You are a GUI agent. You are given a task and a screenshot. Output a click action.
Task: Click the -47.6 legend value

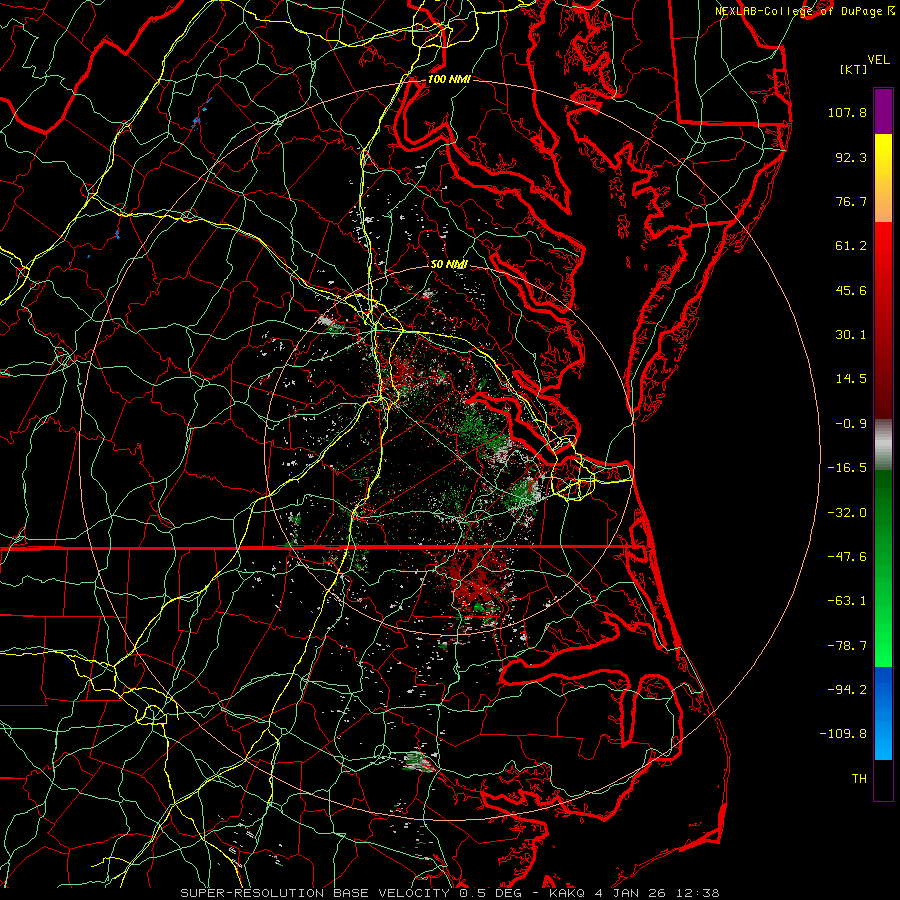click(847, 557)
